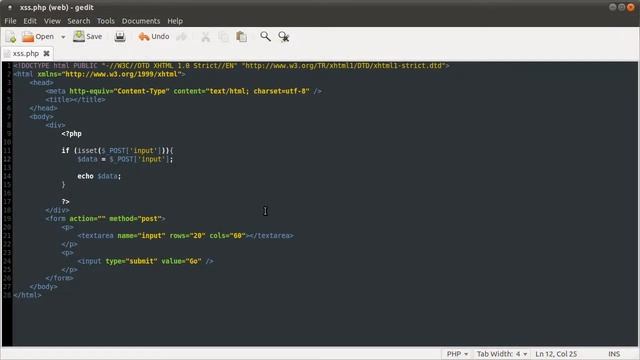Open the Documents menu
The width and height of the screenshot is (640, 360).
(141, 21)
